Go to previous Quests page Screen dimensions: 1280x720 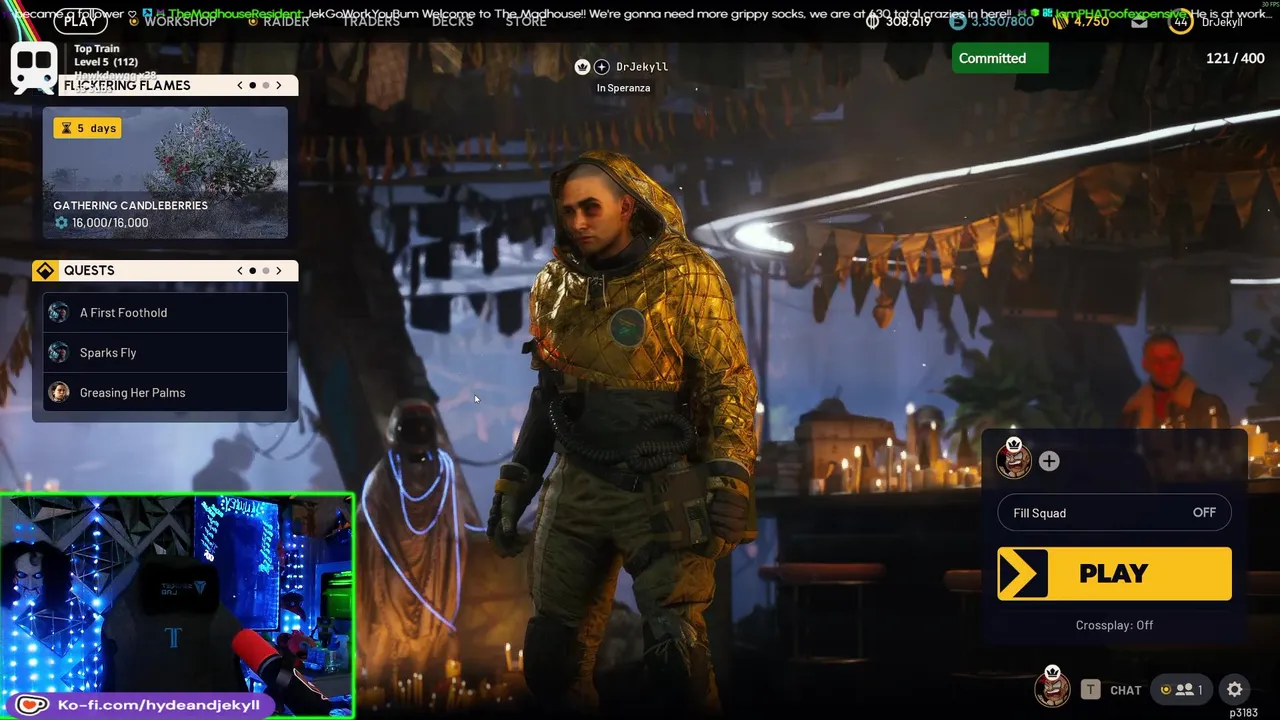[240, 270]
